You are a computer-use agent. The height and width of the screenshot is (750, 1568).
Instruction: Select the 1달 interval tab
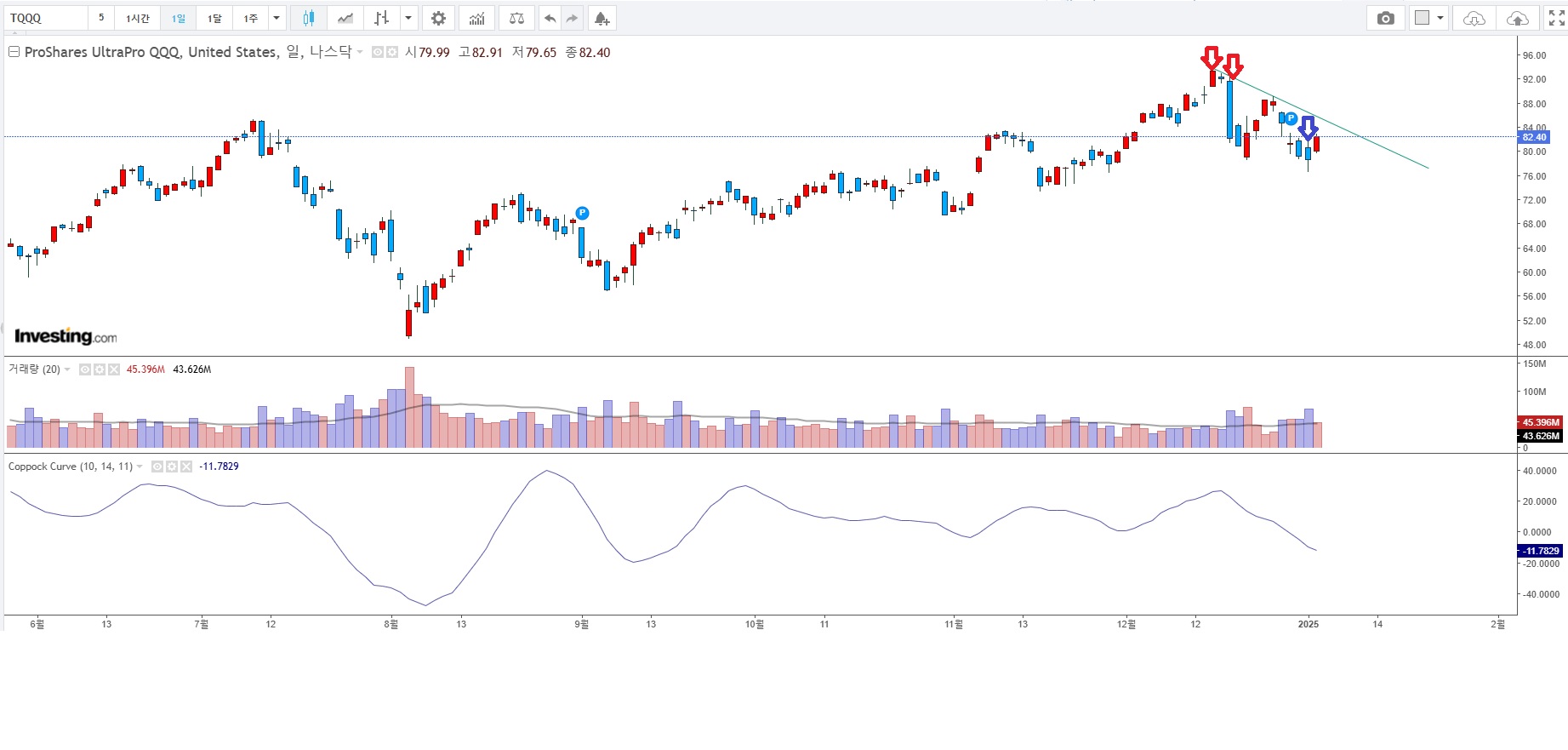click(214, 18)
